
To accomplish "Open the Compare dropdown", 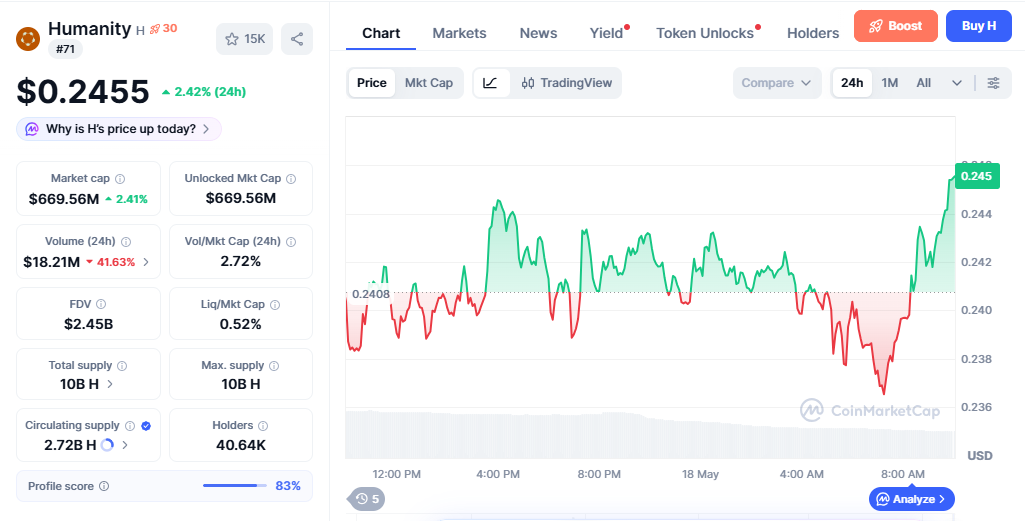I will point(777,83).
